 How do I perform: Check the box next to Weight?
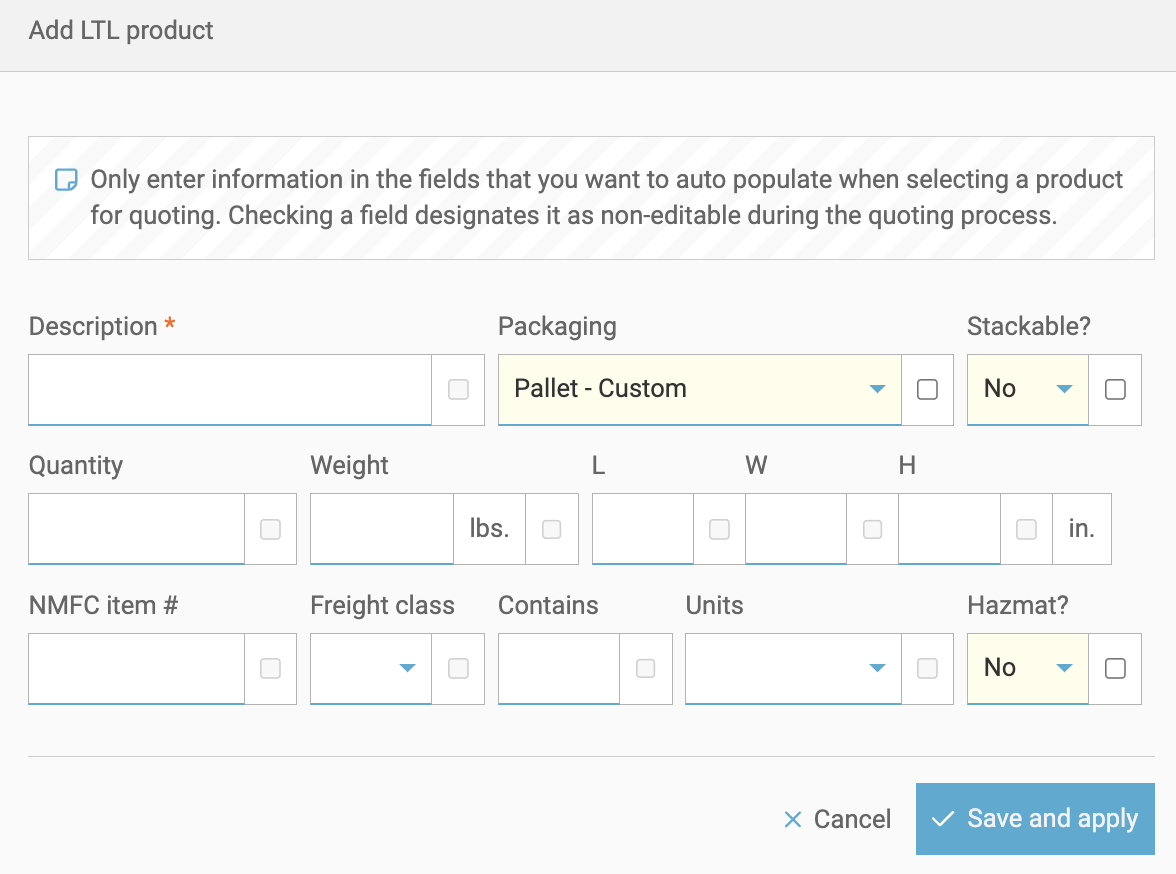[x=552, y=529]
